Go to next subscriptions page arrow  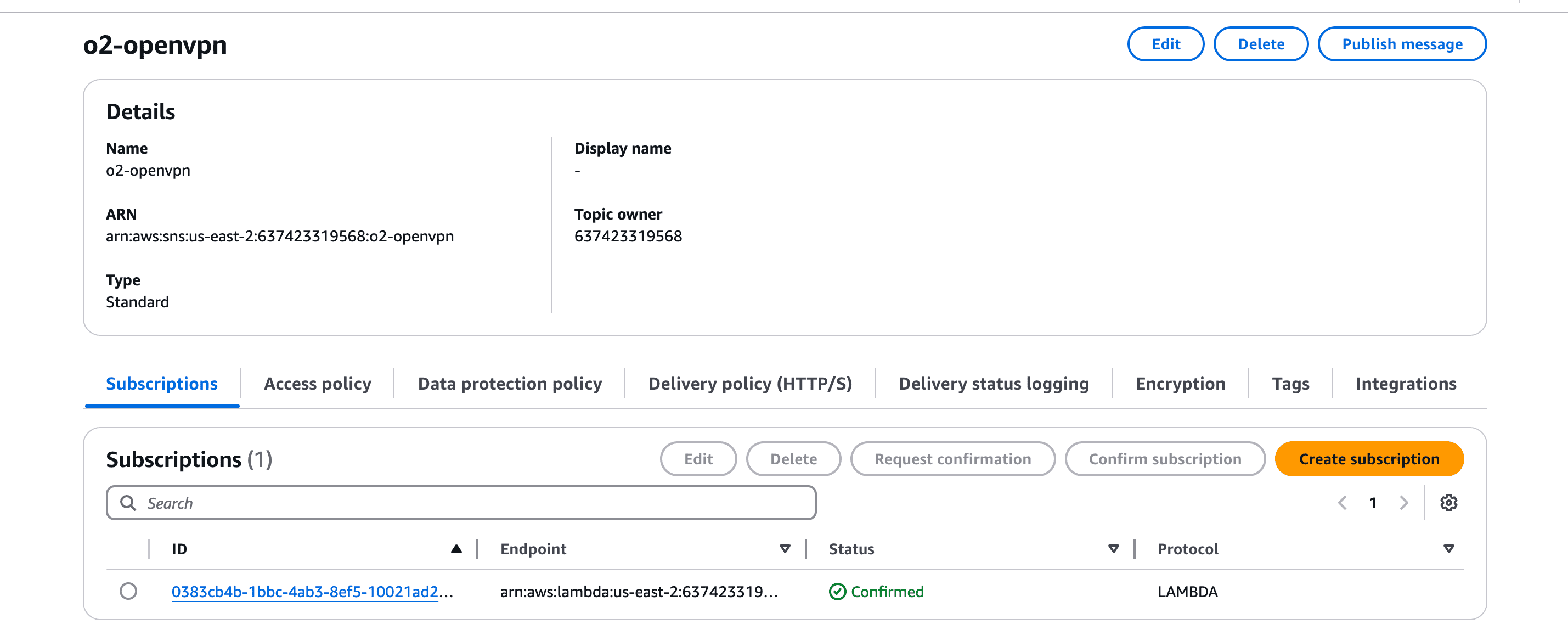pos(1403,503)
